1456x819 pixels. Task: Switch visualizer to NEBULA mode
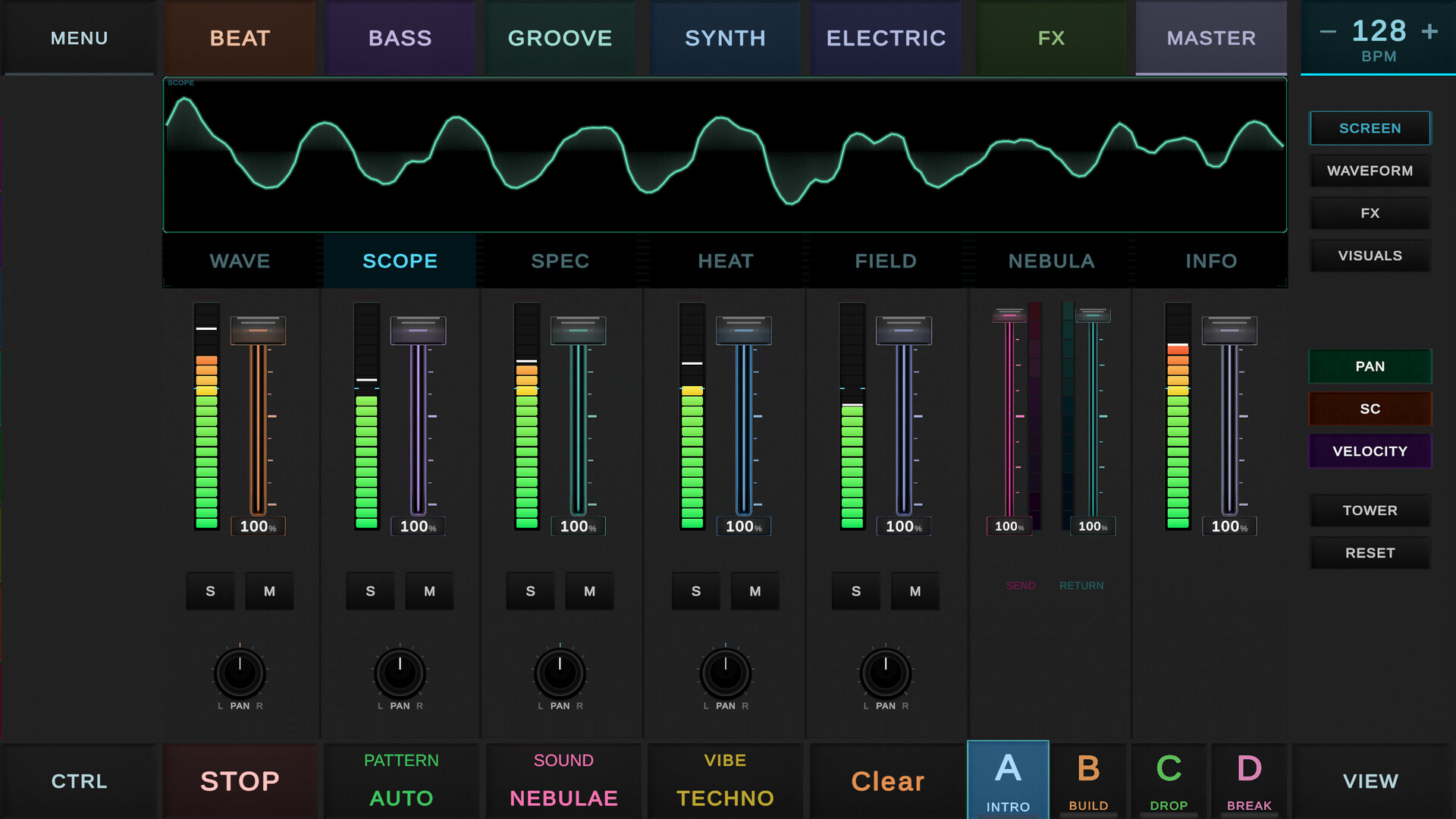point(1051,261)
